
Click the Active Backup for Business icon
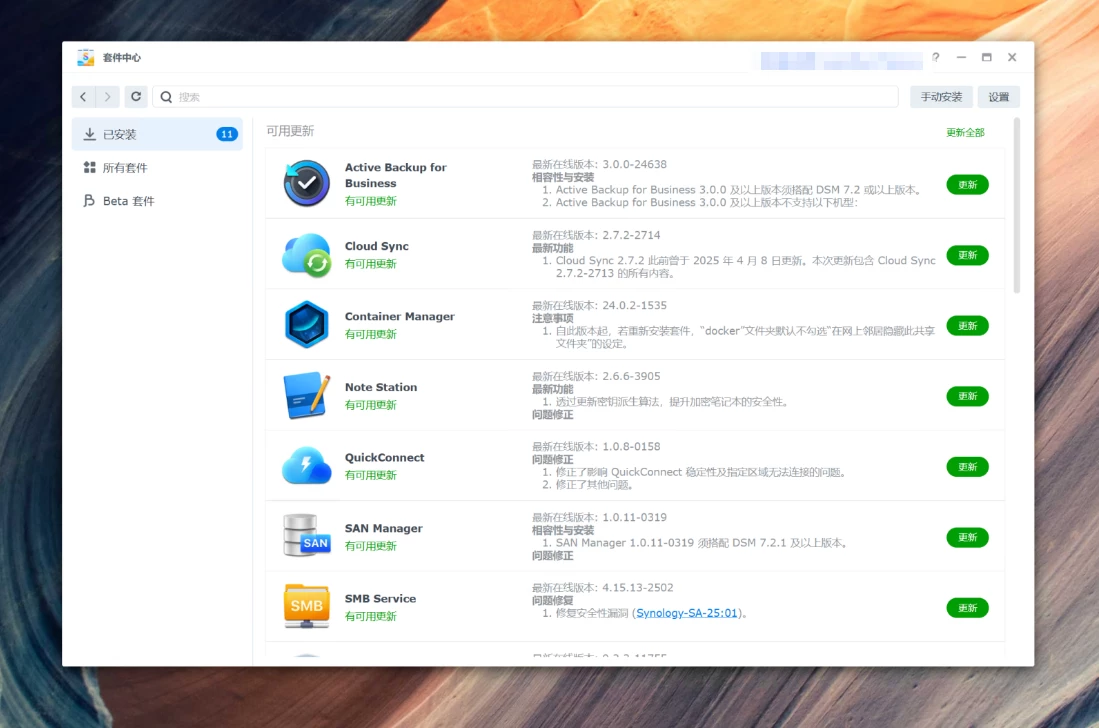pyautogui.click(x=306, y=184)
